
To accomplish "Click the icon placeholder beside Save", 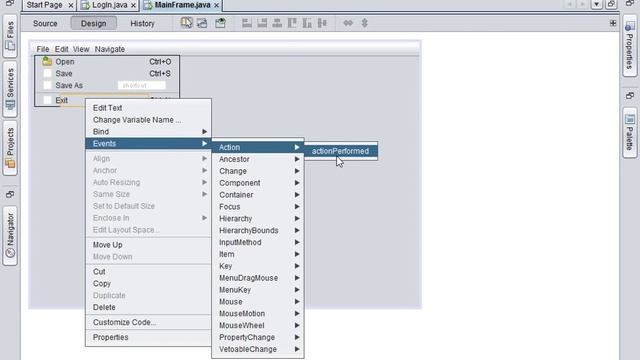I will click(x=47, y=73).
